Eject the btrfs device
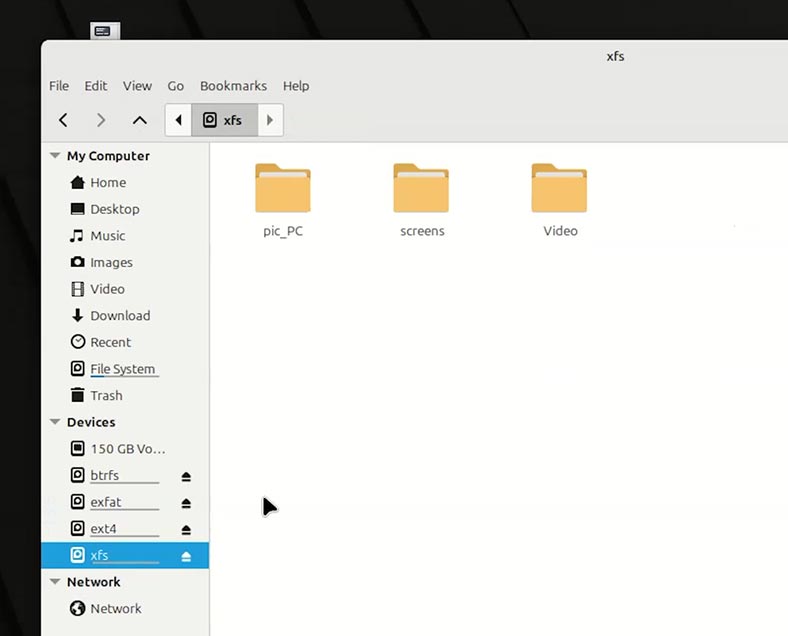 point(186,476)
